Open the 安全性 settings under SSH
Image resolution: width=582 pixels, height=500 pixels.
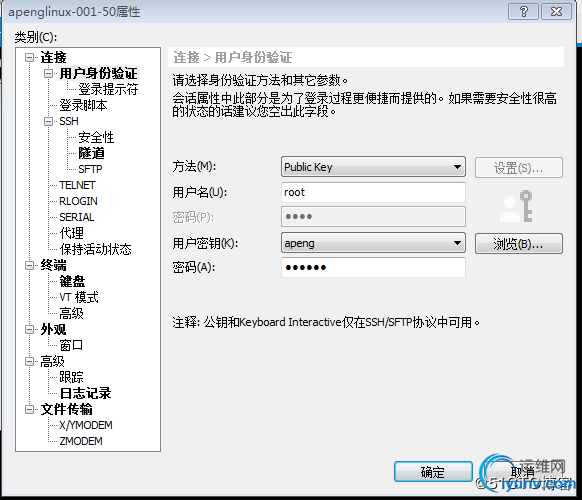[x=96, y=137]
